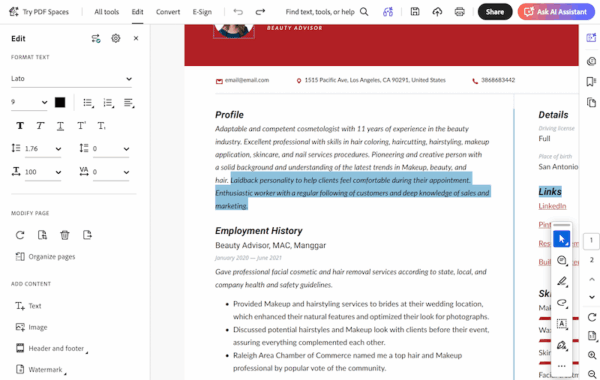Toggle underline text formatting
600x380 pixels.
pyautogui.click(x=60, y=126)
